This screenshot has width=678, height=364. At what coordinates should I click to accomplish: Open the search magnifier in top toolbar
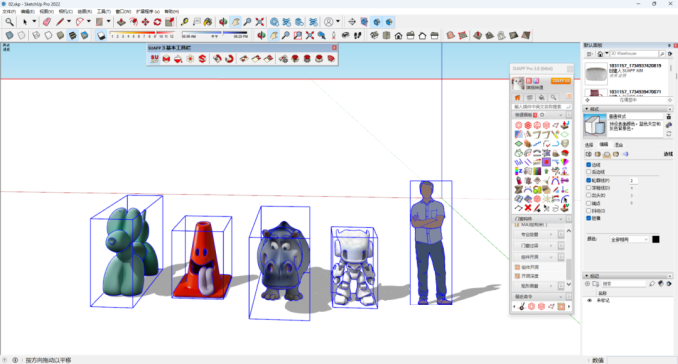tap(9, 22)
